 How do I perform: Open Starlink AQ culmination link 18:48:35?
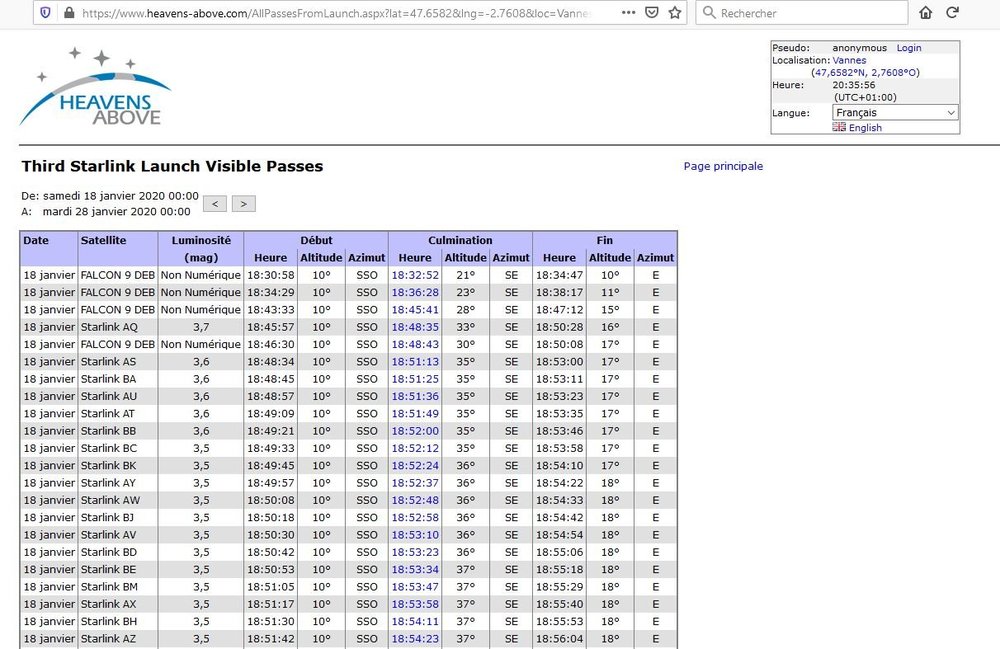(x=415, y=327)
